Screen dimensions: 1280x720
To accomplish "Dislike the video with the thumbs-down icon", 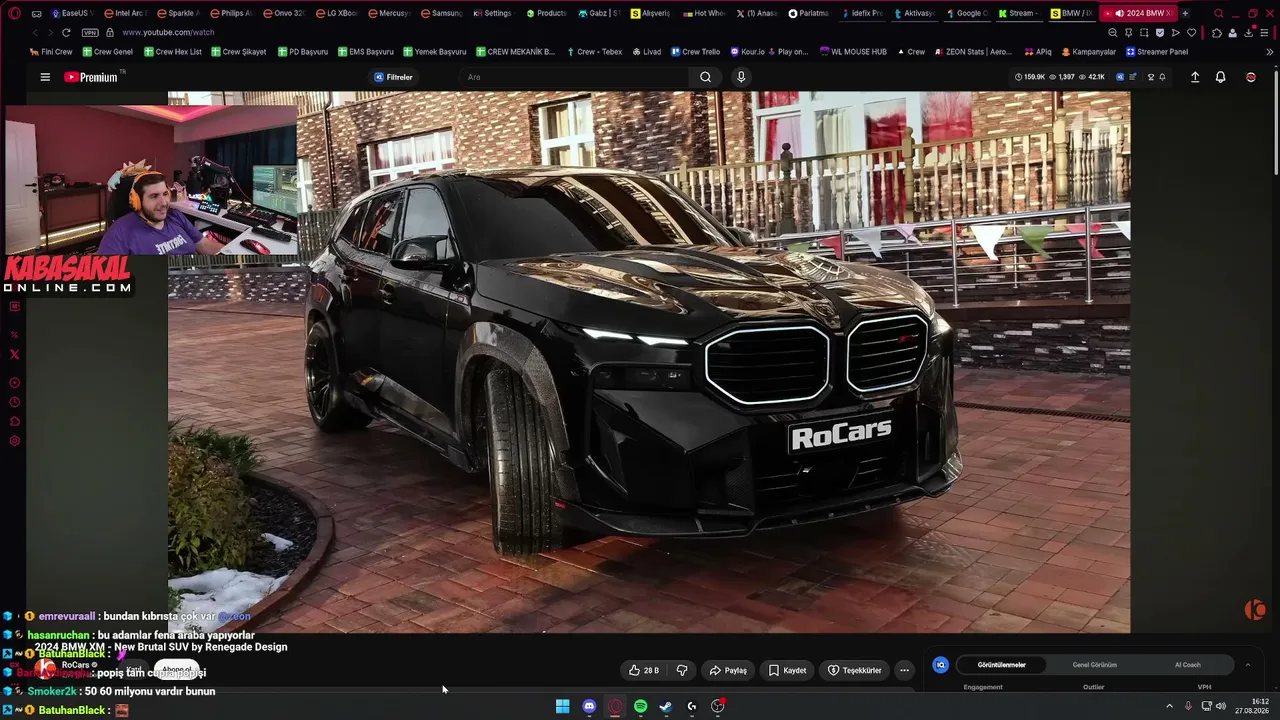I will 682,670.
